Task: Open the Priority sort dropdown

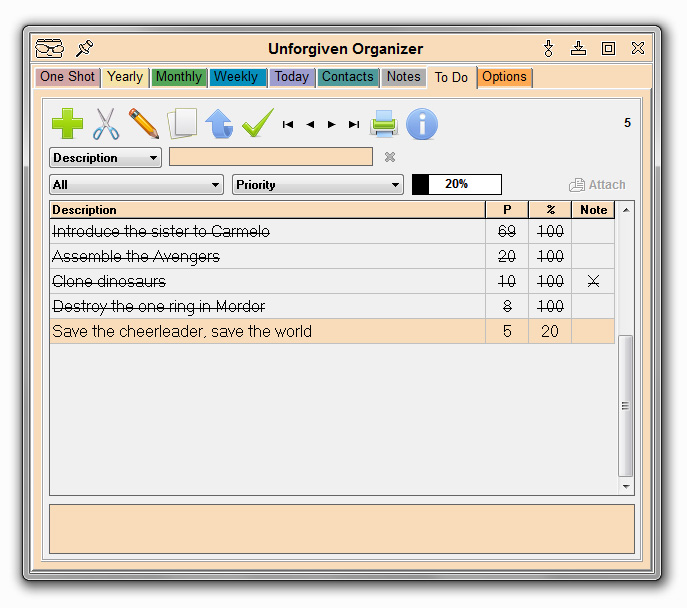Action: point(318,185)
